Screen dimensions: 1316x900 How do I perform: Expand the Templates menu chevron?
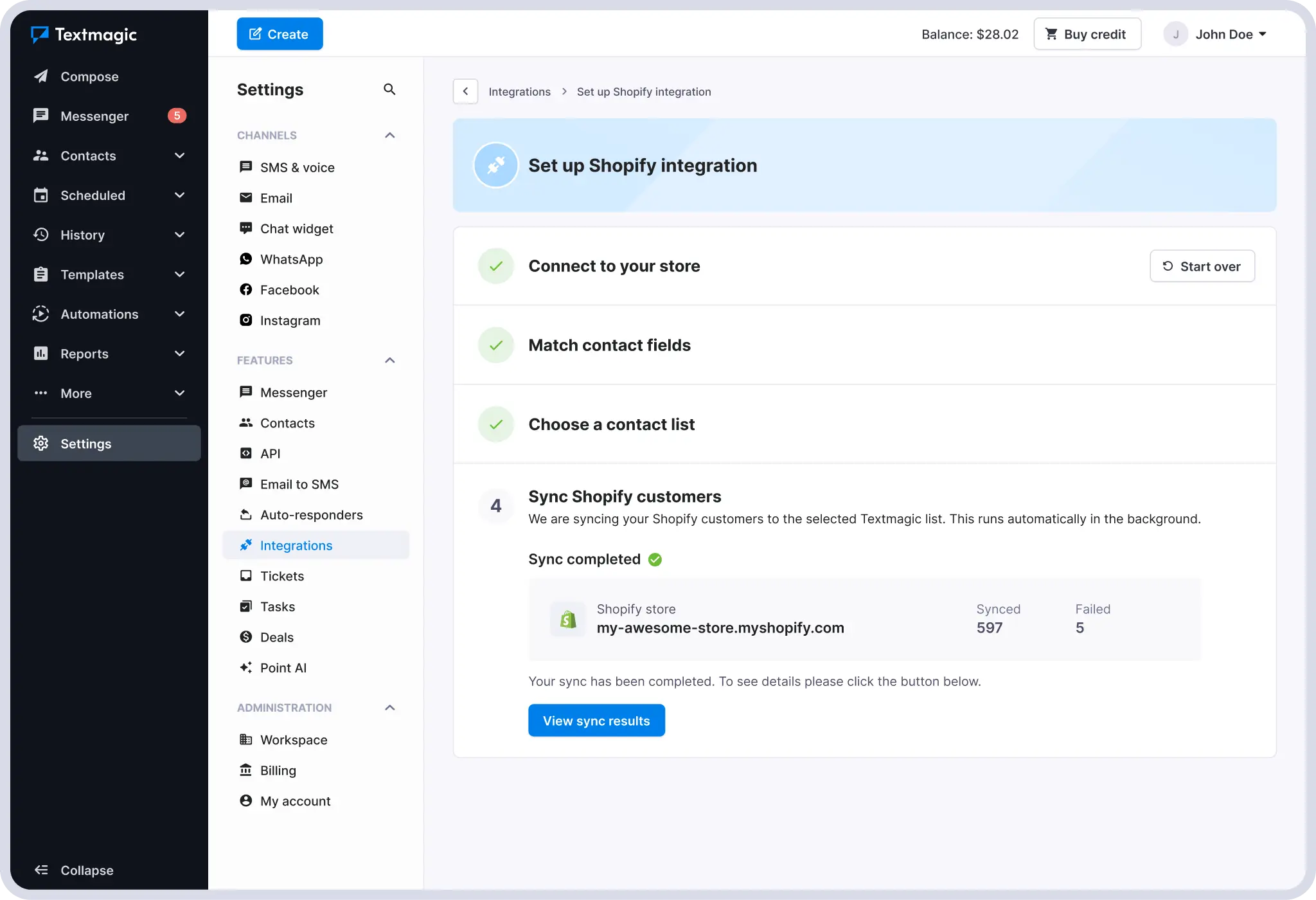tap(180, 274)
